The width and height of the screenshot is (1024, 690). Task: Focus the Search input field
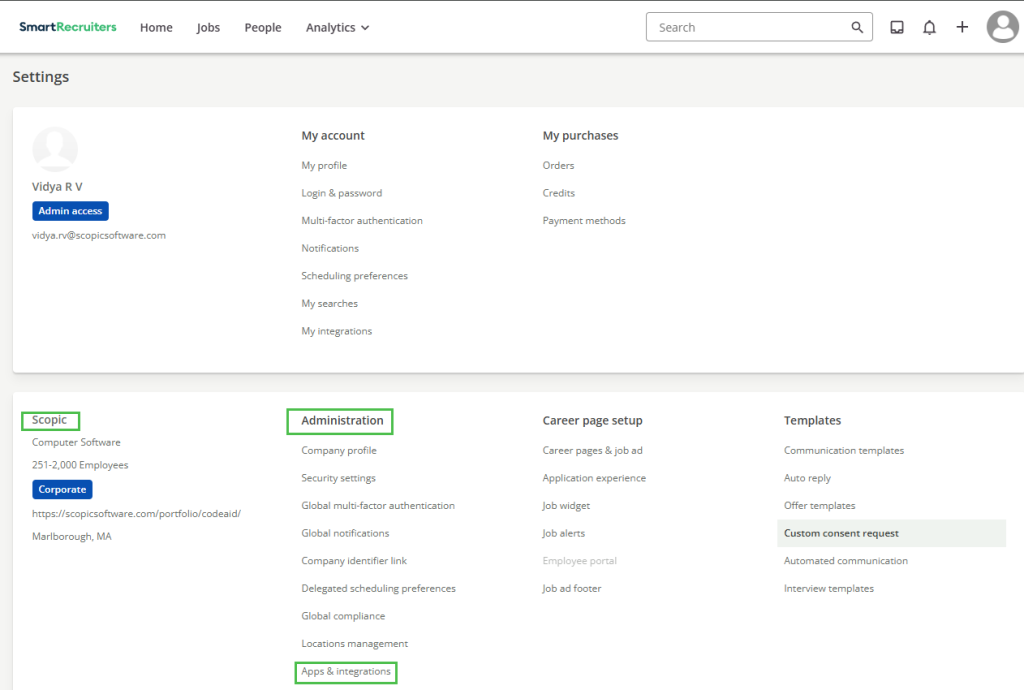(750, 28)
